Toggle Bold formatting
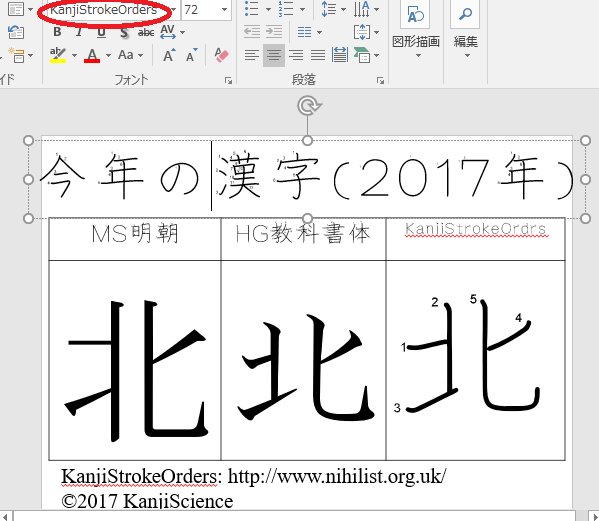The width and height of the screenshot is (599, 521). coord(57,32)
